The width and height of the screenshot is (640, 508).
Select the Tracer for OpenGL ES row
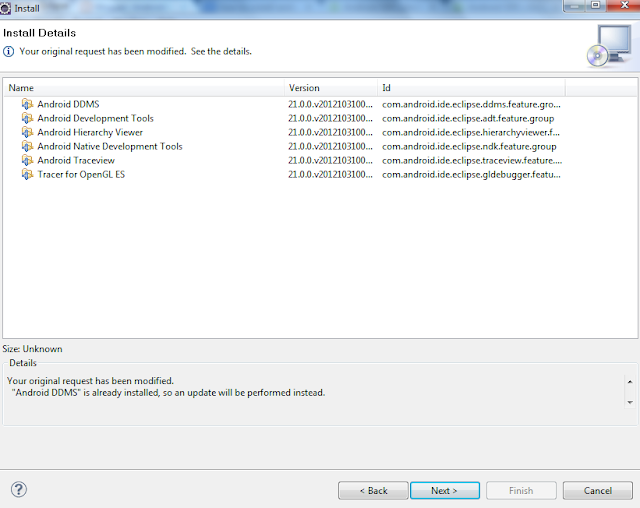tap(320, 175)
